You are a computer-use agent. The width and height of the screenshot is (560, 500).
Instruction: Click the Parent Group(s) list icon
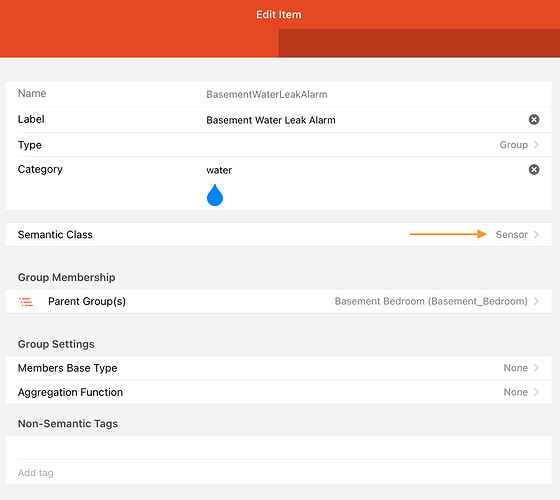click(x=26, y=302)
